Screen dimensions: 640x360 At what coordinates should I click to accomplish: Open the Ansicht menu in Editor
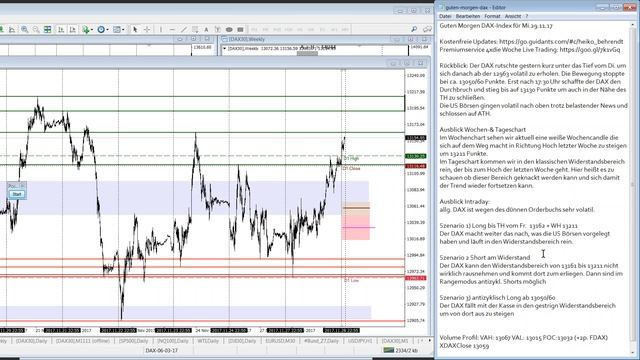(x=513, y=16)
